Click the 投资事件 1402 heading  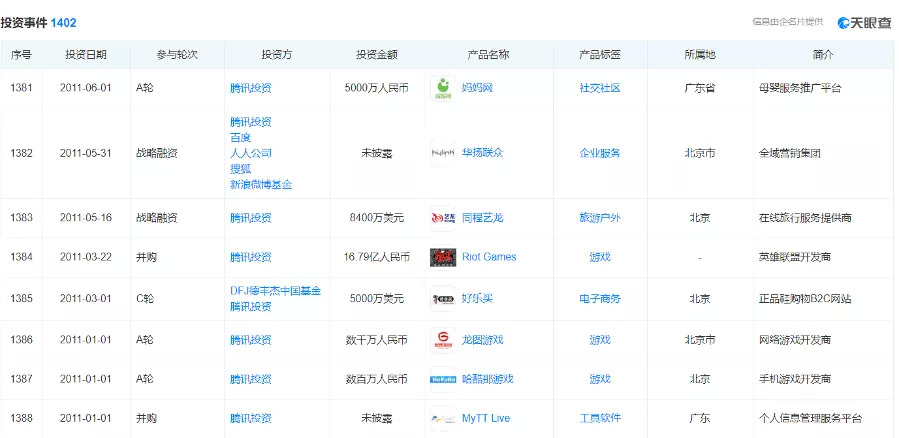point(38,23)
